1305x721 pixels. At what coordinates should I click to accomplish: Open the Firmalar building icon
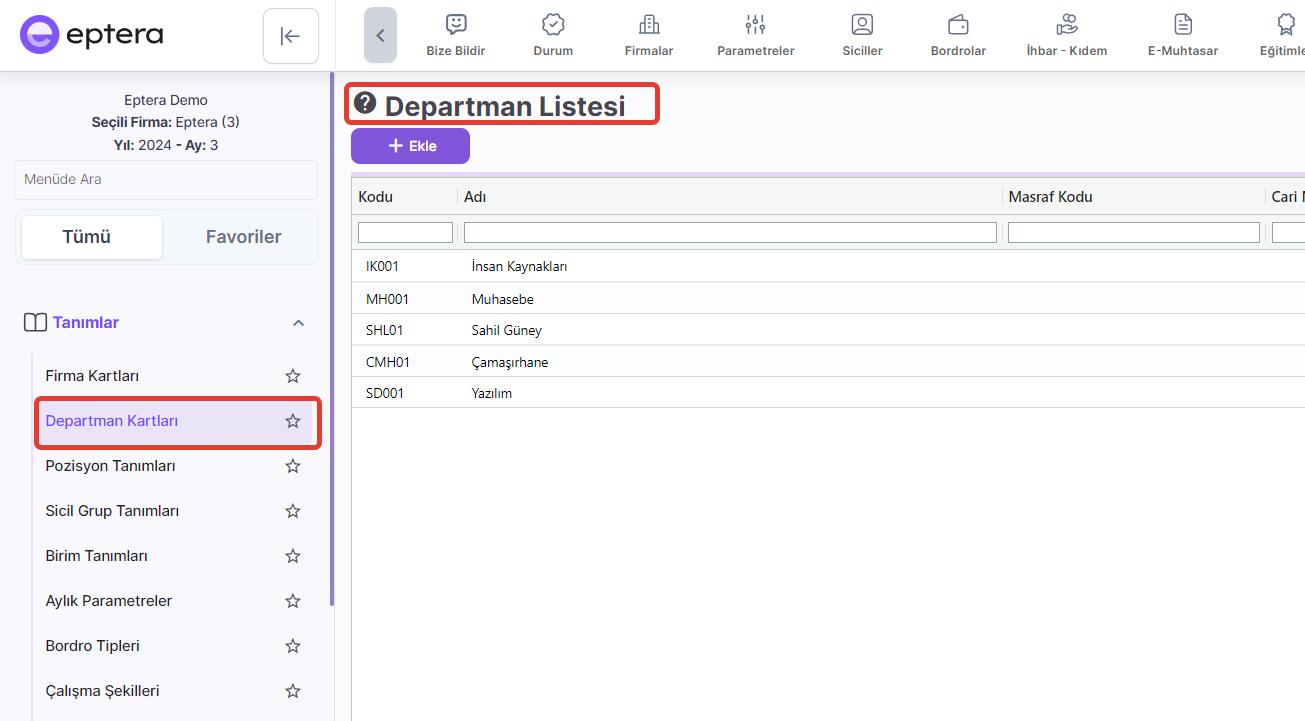click(649, 25)
